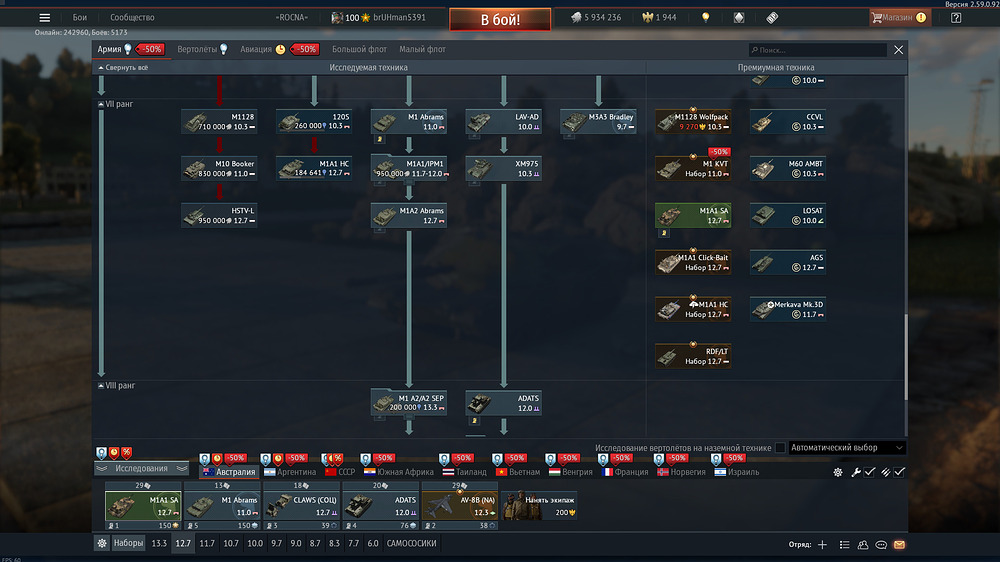Select premium M60 AMBT card

pyautogui.click(x=788, y=168)
